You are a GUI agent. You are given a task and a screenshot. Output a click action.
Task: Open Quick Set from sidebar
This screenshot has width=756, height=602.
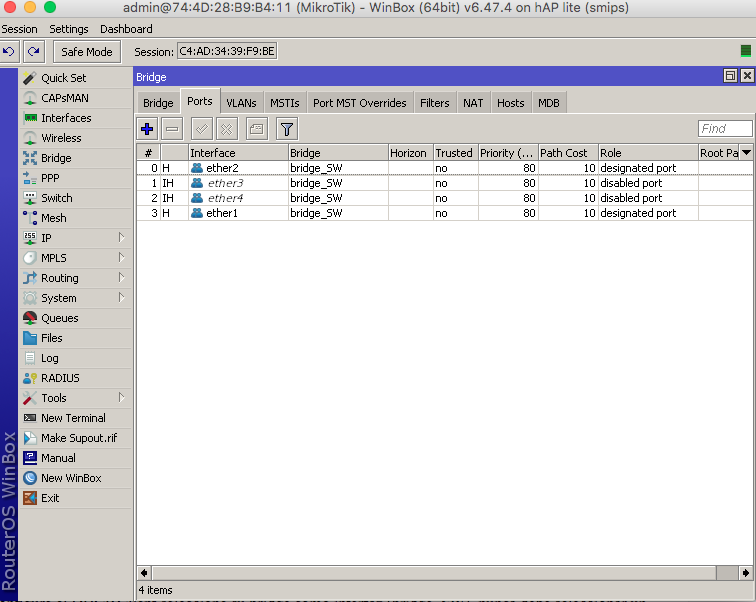coord(75,78)
